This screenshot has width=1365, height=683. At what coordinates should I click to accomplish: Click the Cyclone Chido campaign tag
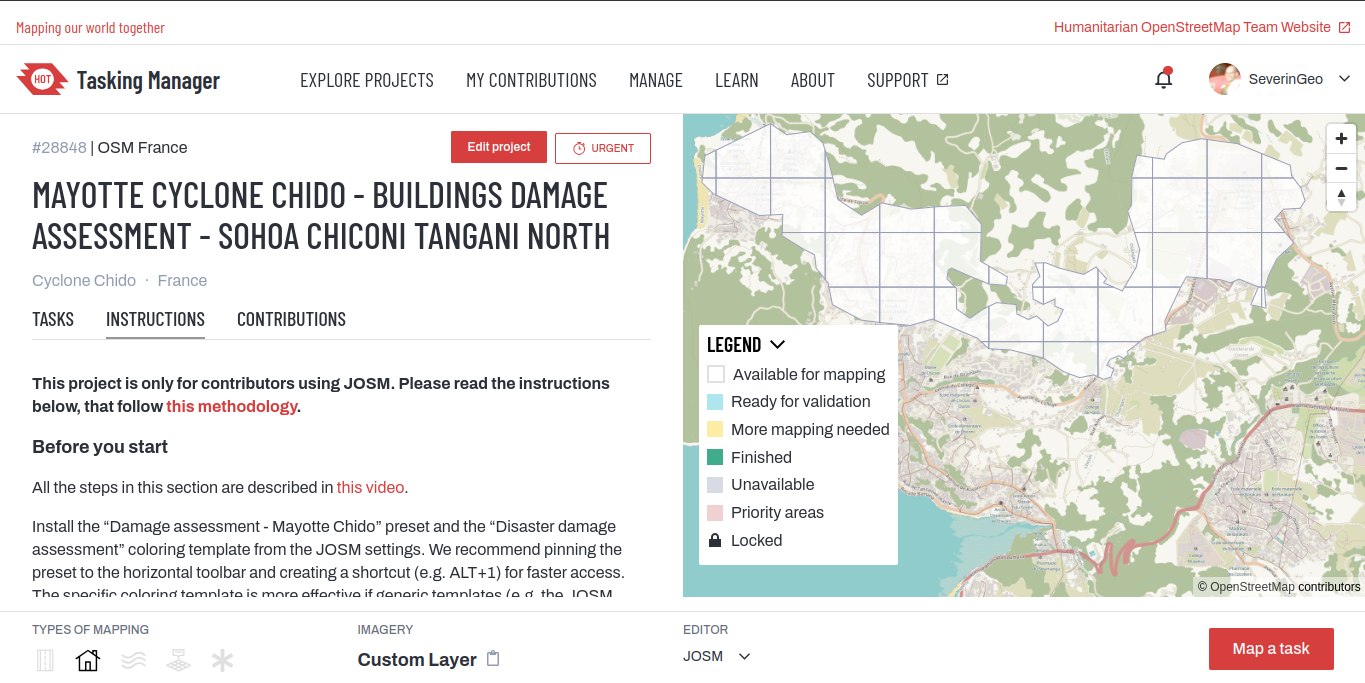84,281
